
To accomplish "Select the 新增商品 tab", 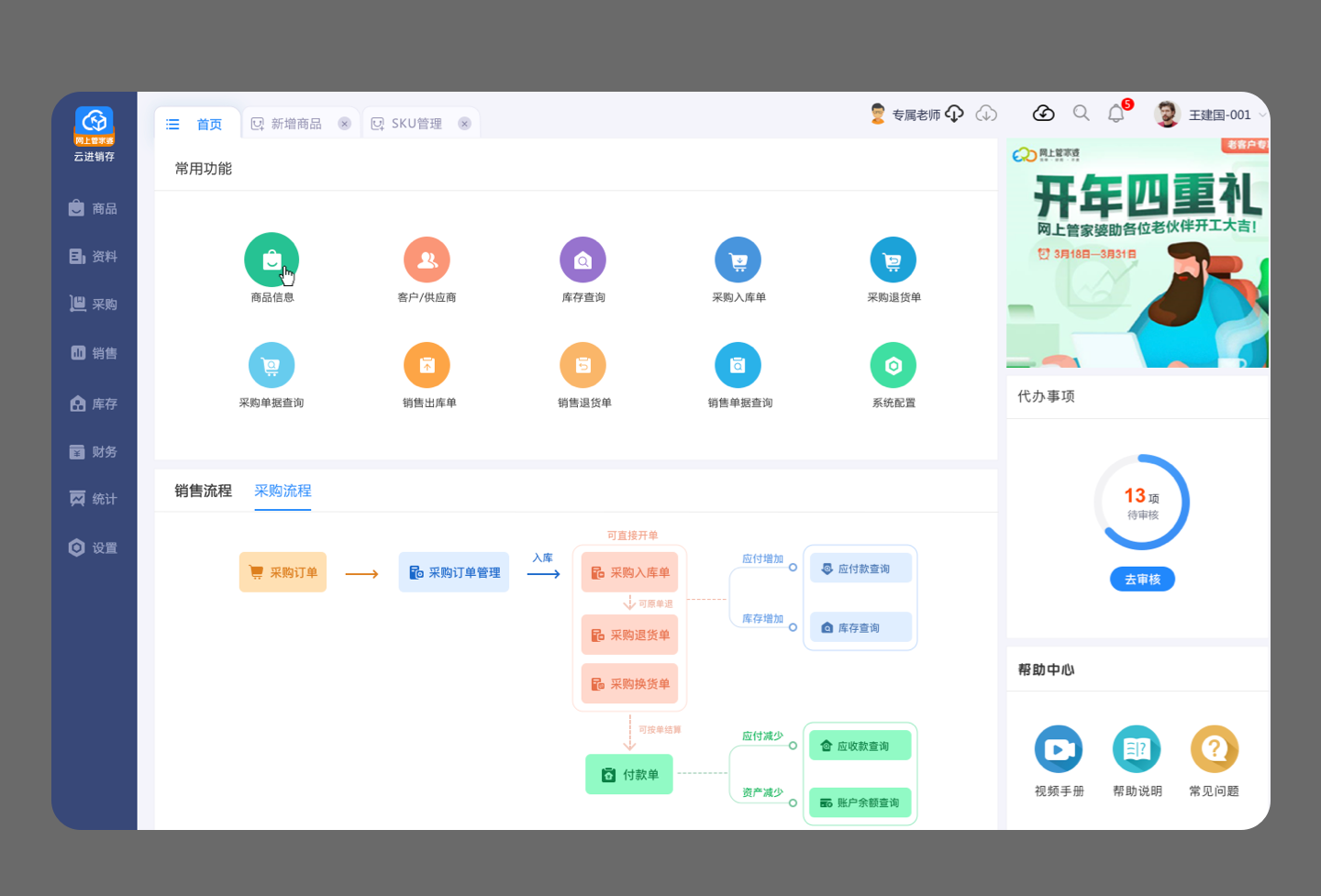I will 295,124.
